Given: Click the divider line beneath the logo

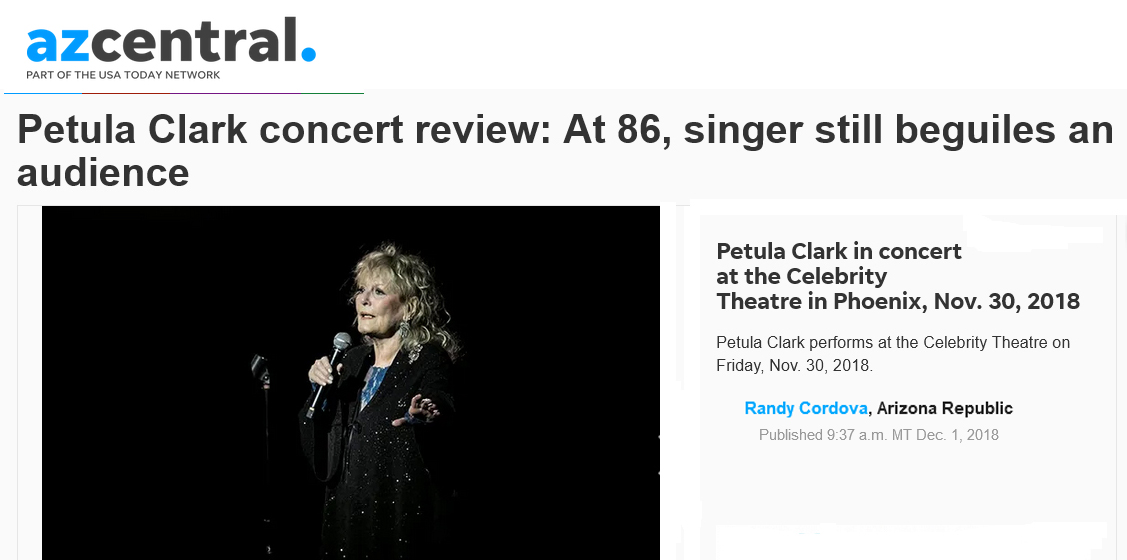Looking at the screenshot, I should [x=184, y=93].
